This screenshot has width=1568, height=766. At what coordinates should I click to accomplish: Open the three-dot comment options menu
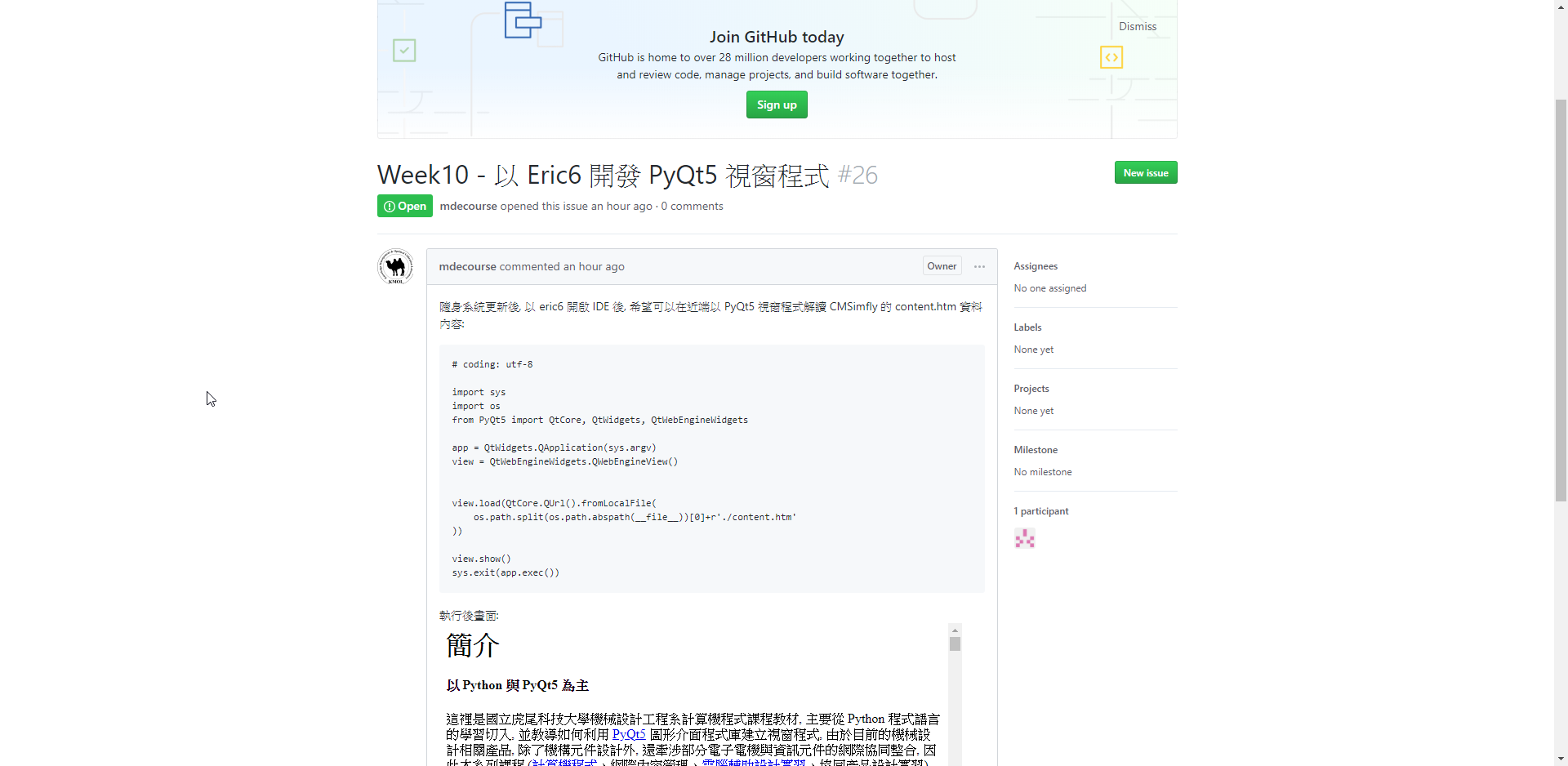tap(979, 266)
